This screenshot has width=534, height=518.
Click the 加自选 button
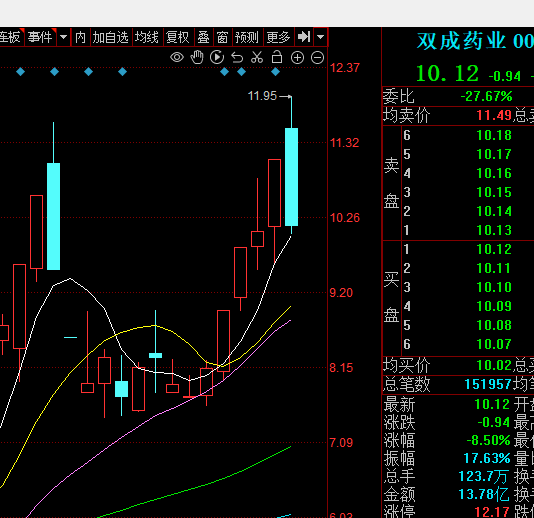point(110,37)
